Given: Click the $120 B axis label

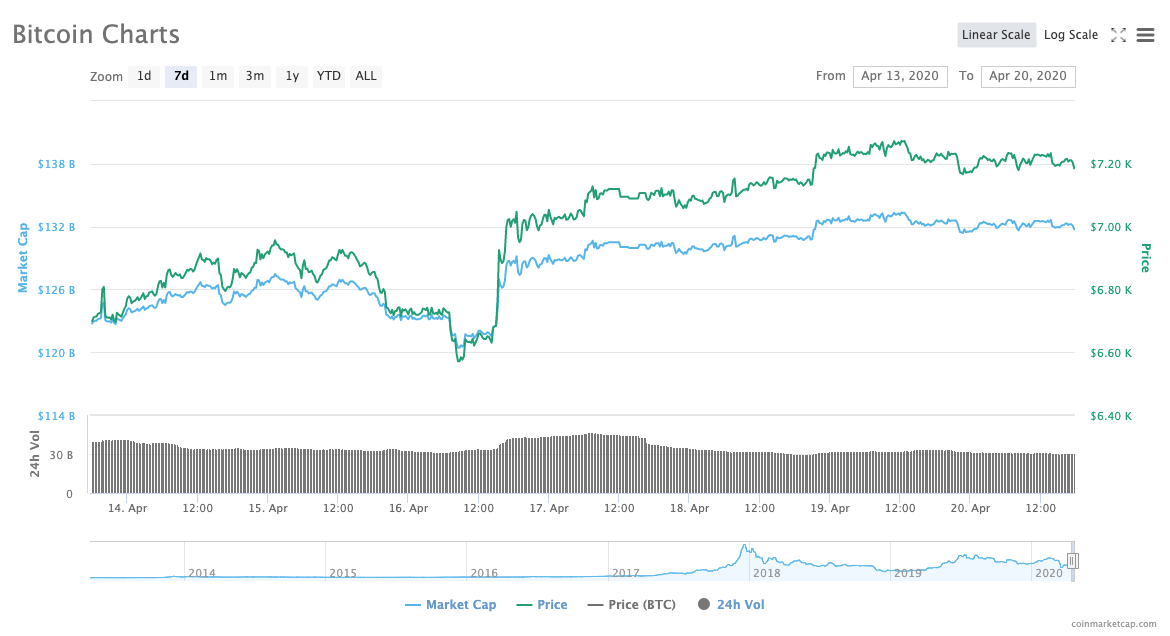Looking at the screenshot, I should (57, 353).
